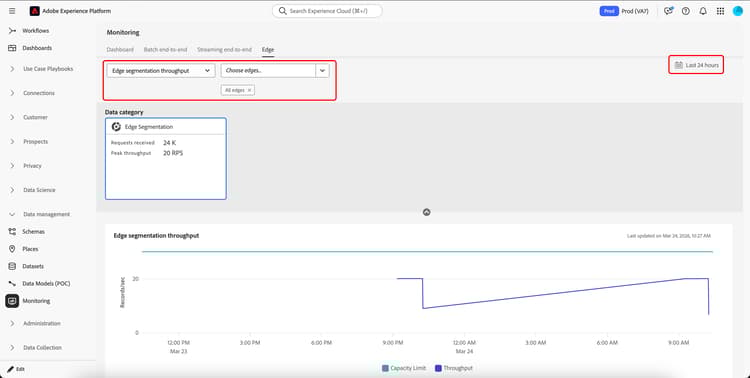The width and height of the screenshot is (750, 378).
Task: Expand the Customer section
Action: pyautogui.click(x=12, y=117)
